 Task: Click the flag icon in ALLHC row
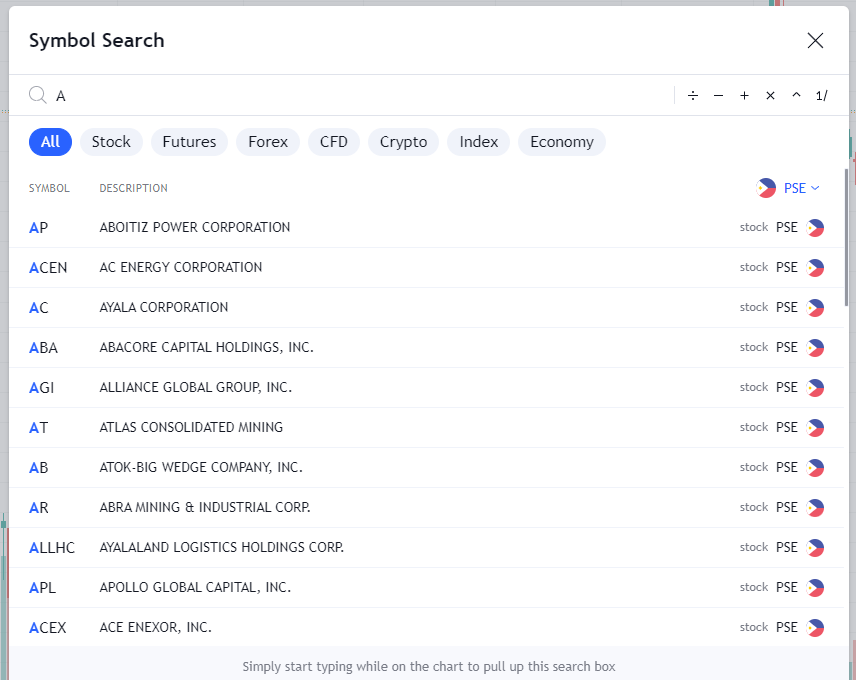pos(815,548)
